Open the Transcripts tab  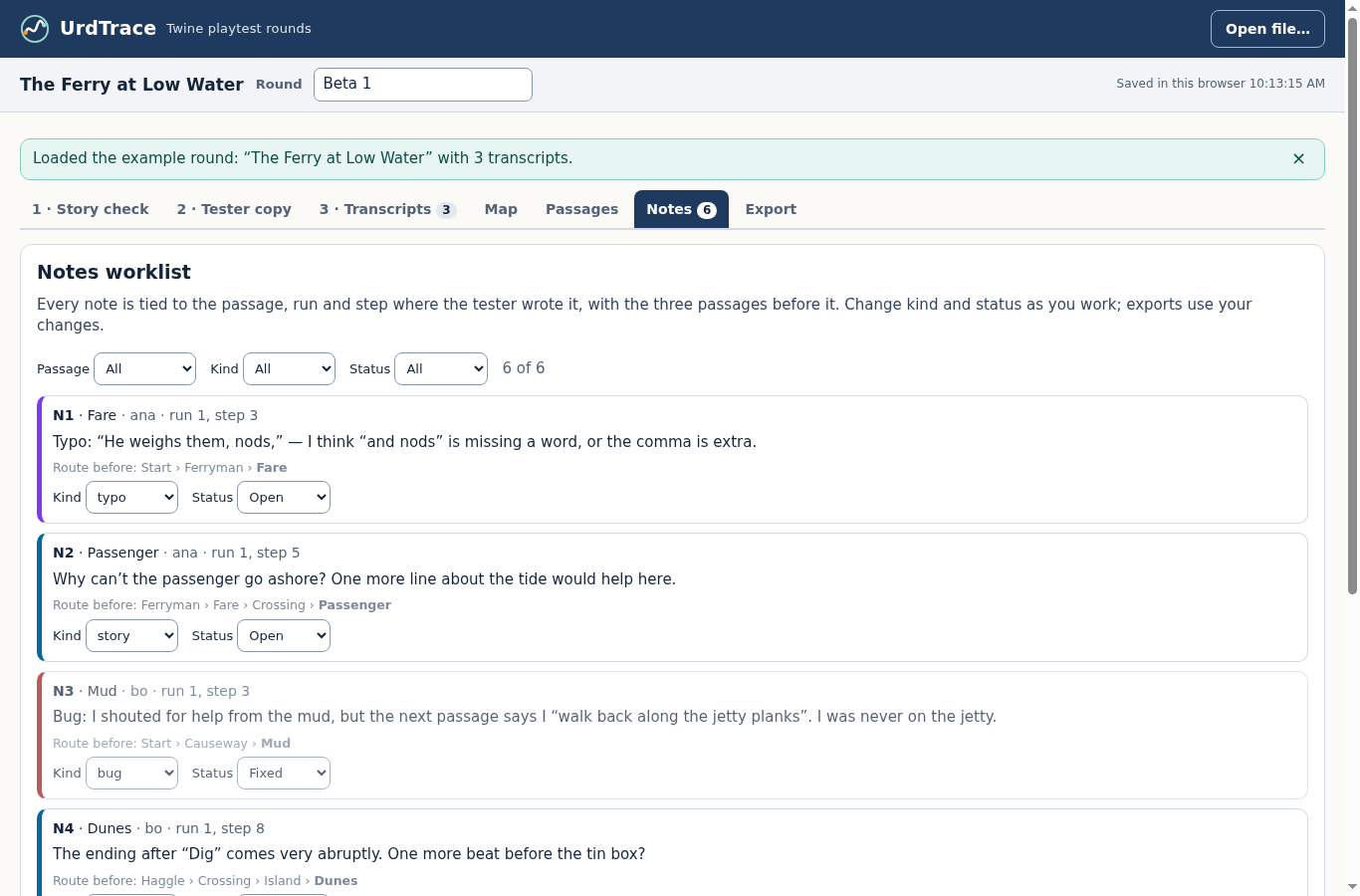(387, 209)
